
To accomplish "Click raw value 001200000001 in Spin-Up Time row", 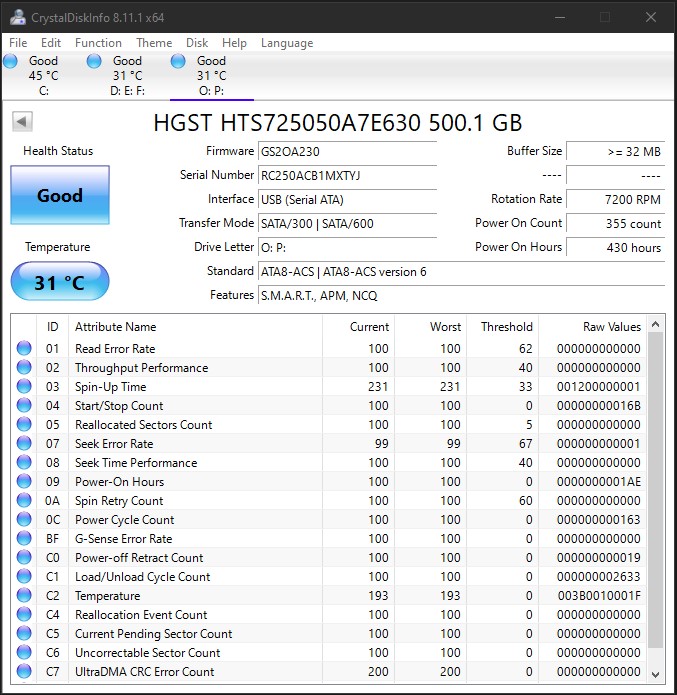I will (599, 387).
